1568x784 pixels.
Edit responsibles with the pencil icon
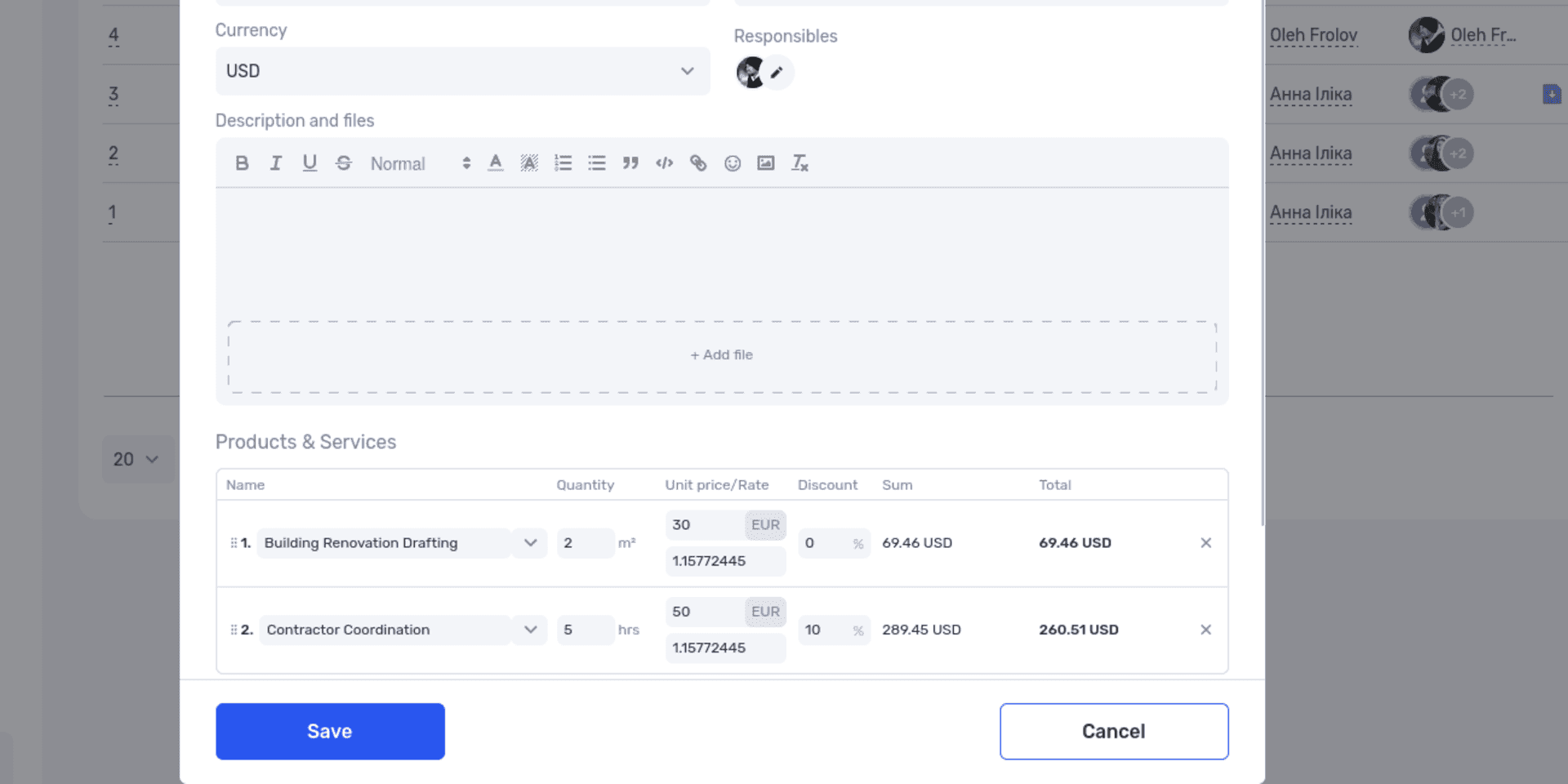[777, 73]
